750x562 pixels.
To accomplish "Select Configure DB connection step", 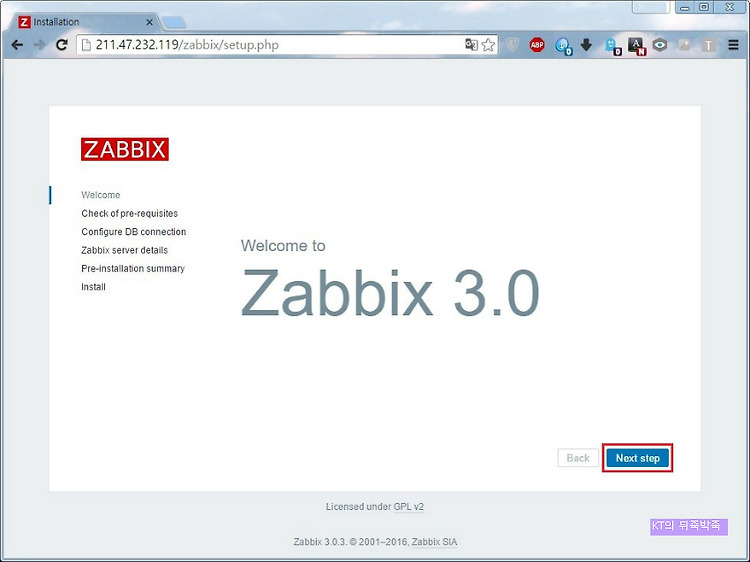I will point(133,231).
